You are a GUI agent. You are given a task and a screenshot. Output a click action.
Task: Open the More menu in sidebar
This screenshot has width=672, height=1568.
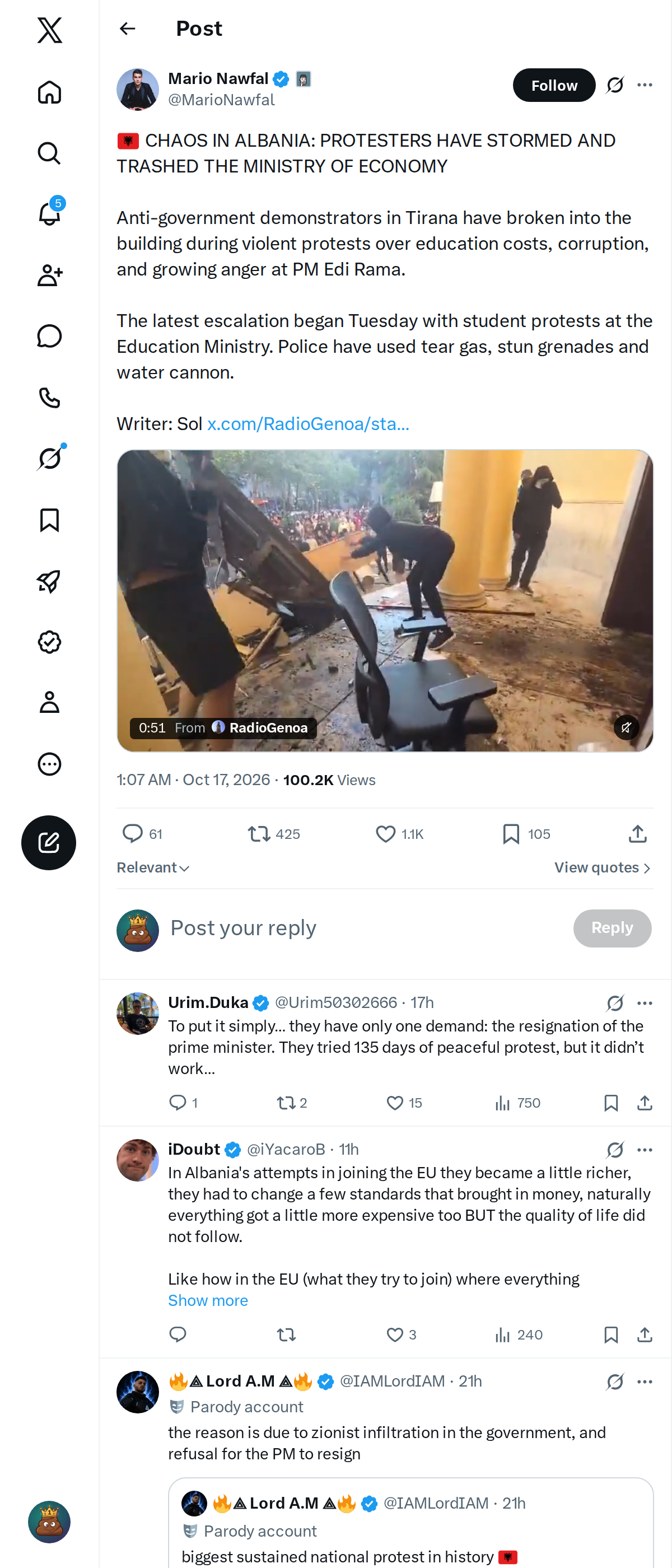click(49, 764)
